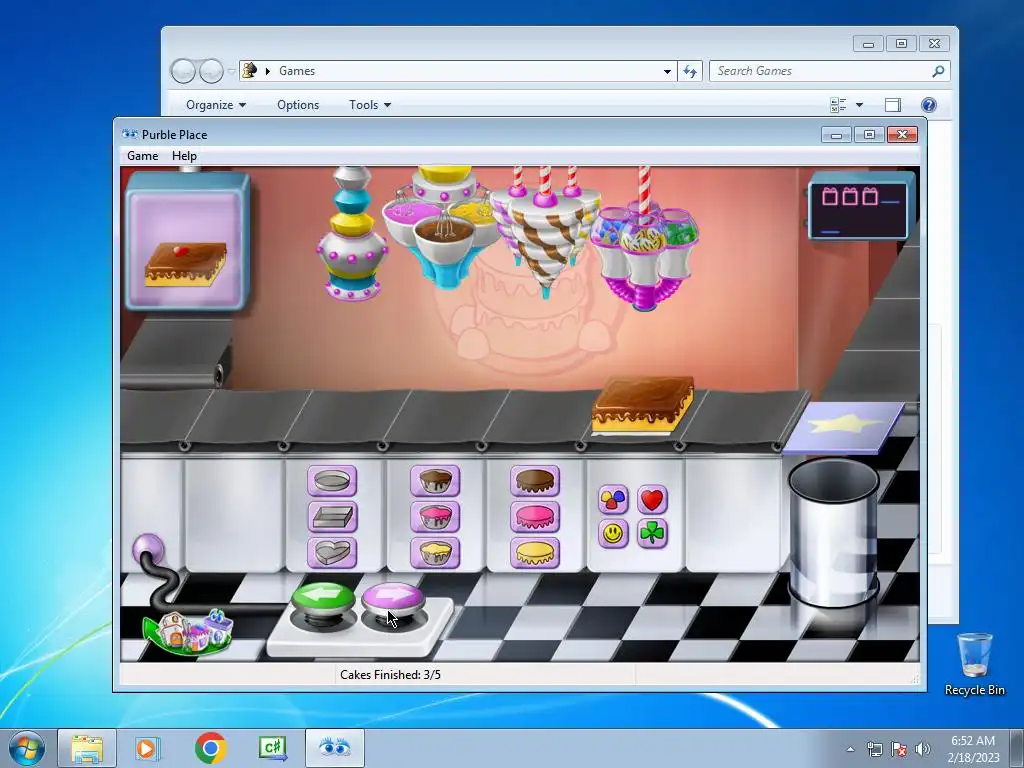The width and height of the screenshot is (1024, 768).
Task: Click the Purble Place taskbar button
Action: point(334,748)
